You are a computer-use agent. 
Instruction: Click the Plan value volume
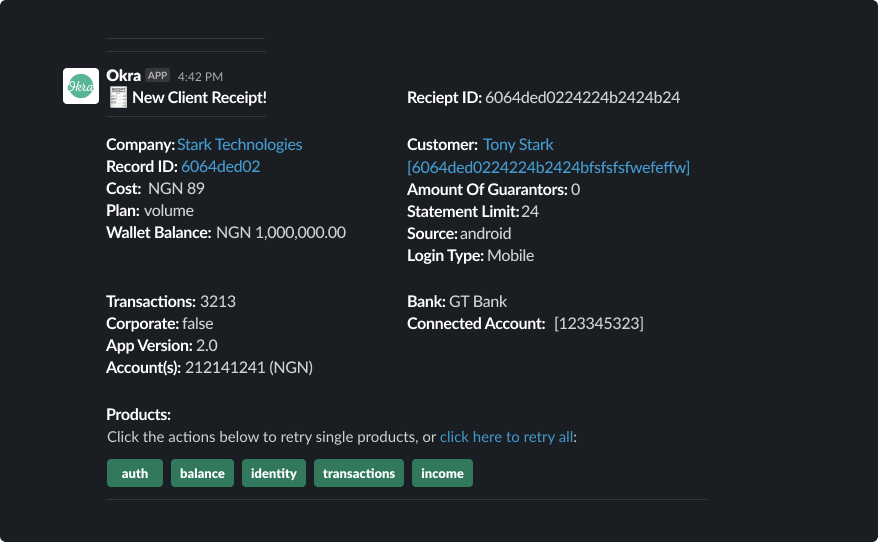(x=169, y=211)
